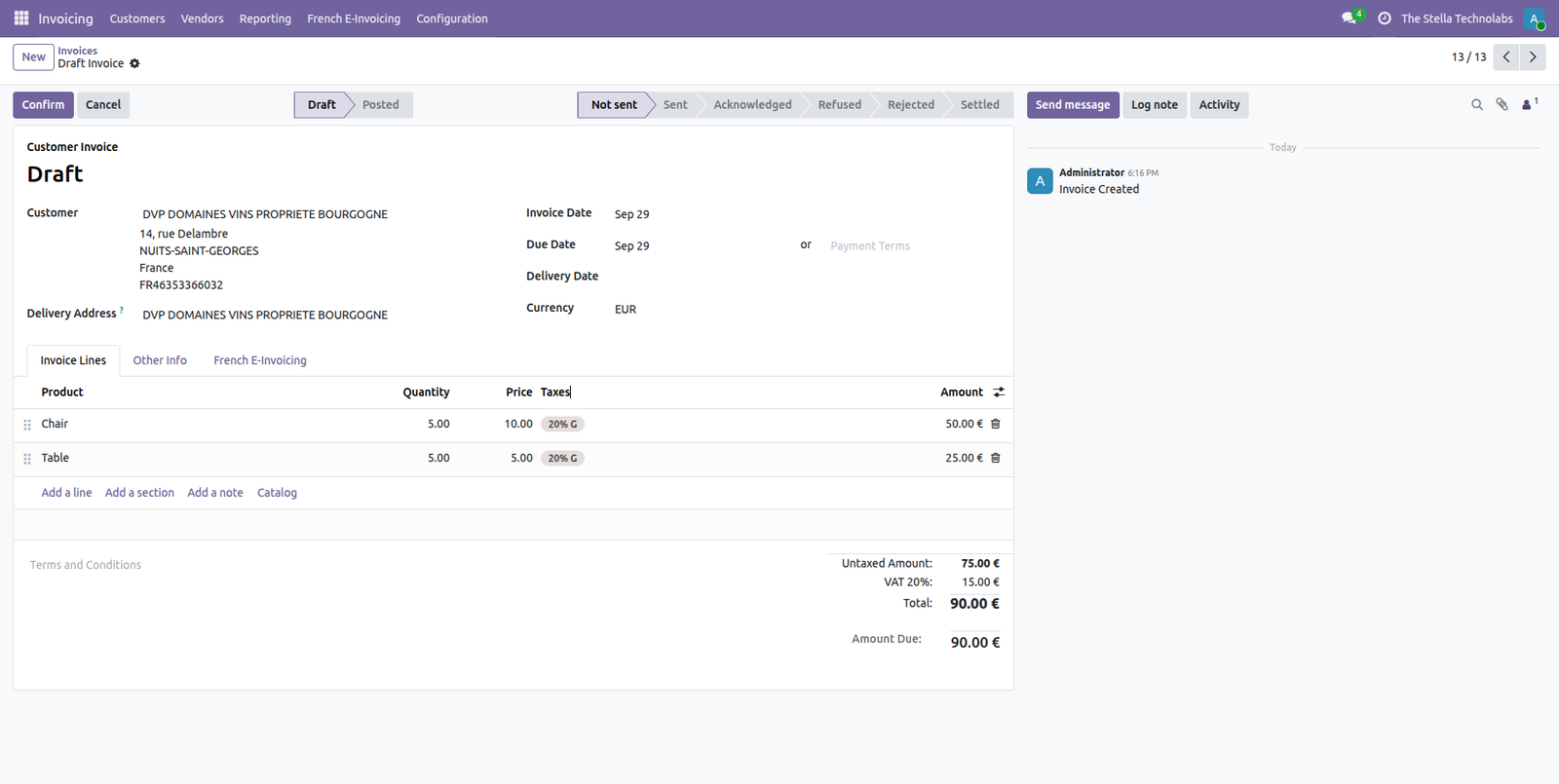Open the Currency EUR dropdown field

(x=806, y=310)
